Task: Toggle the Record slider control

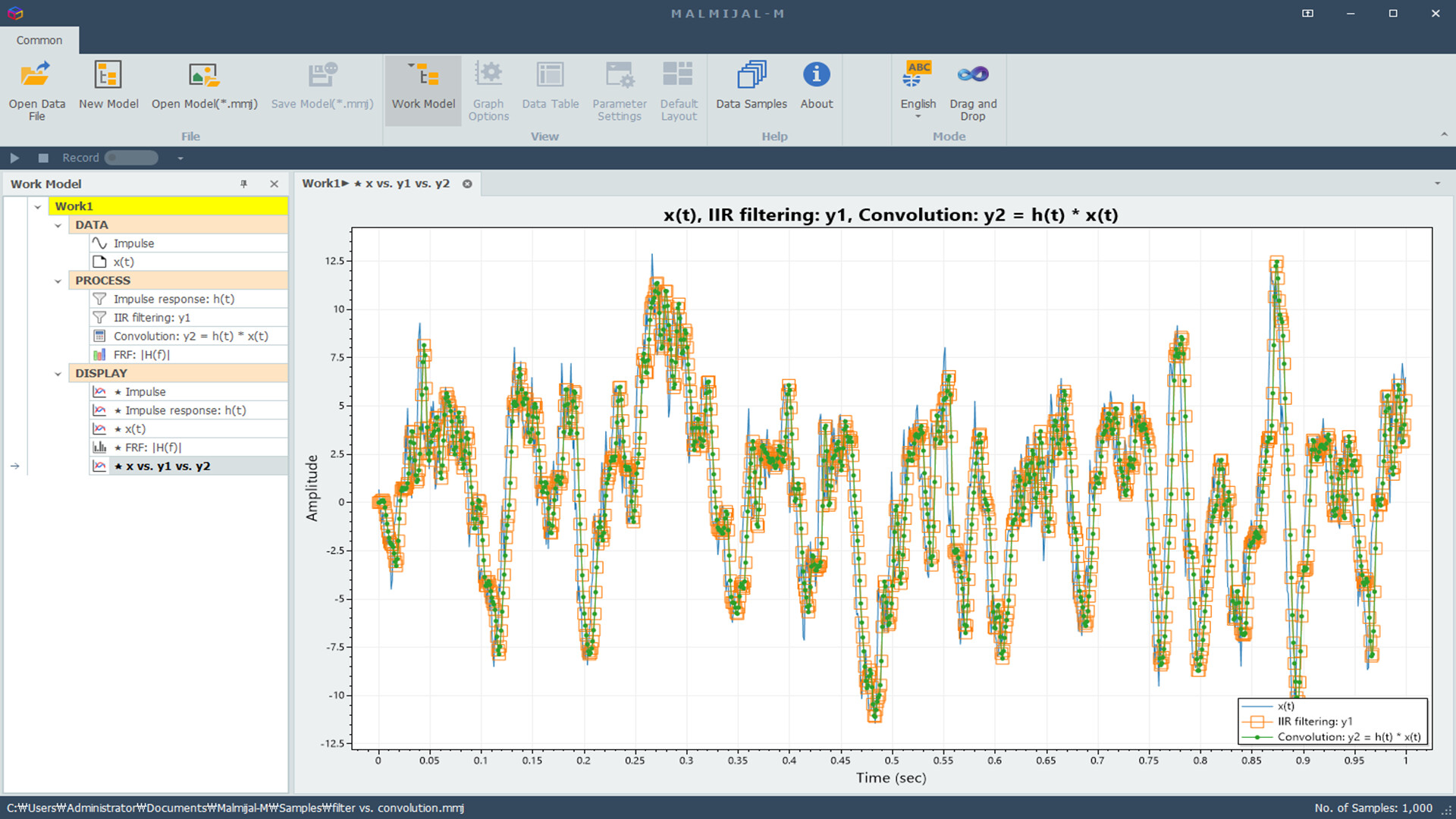Action: point(130,158)
